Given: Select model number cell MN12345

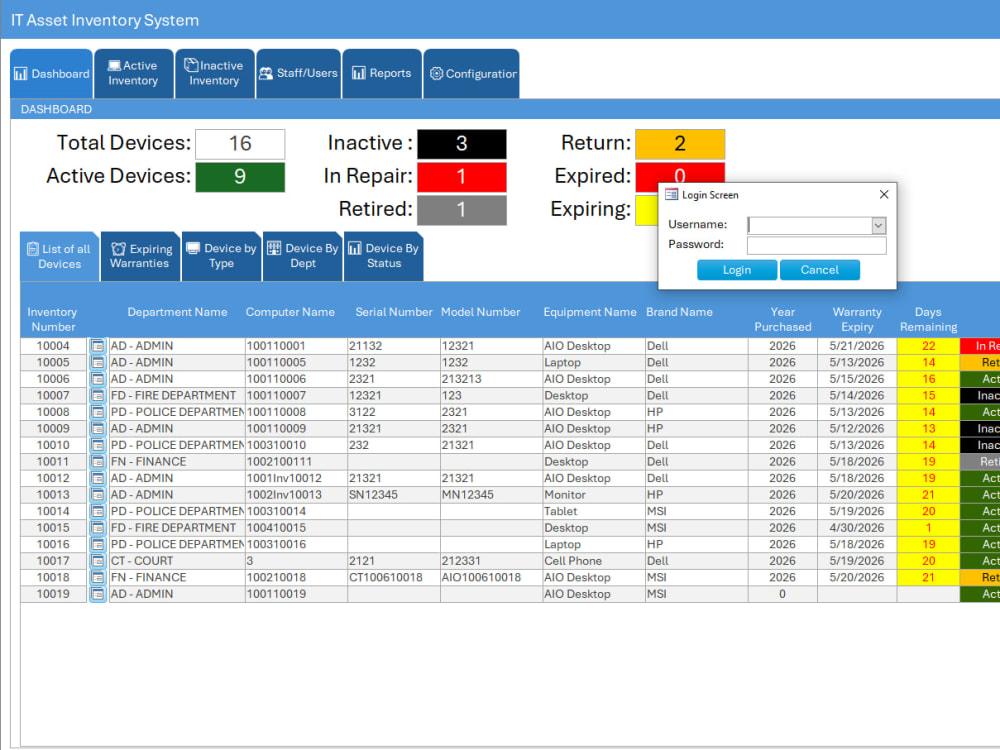Looking at the screenshot, I should pos(491,495).
